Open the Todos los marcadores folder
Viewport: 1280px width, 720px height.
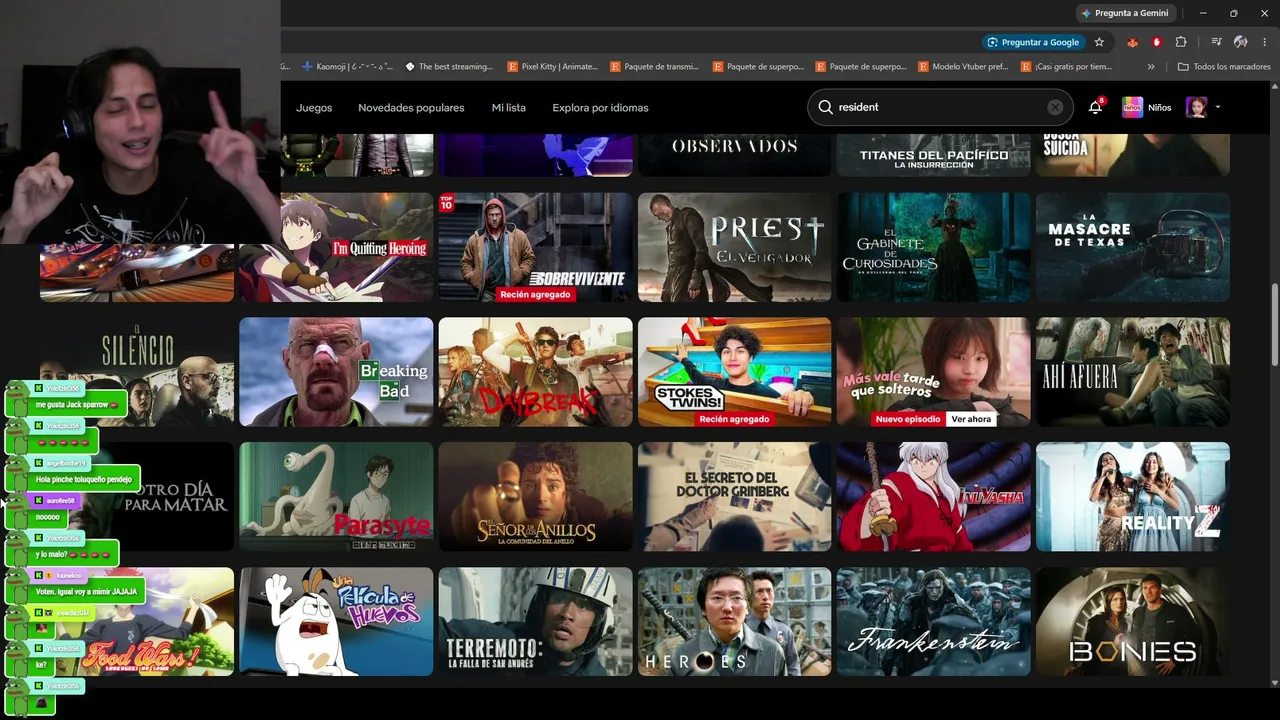coord(1224,67)
